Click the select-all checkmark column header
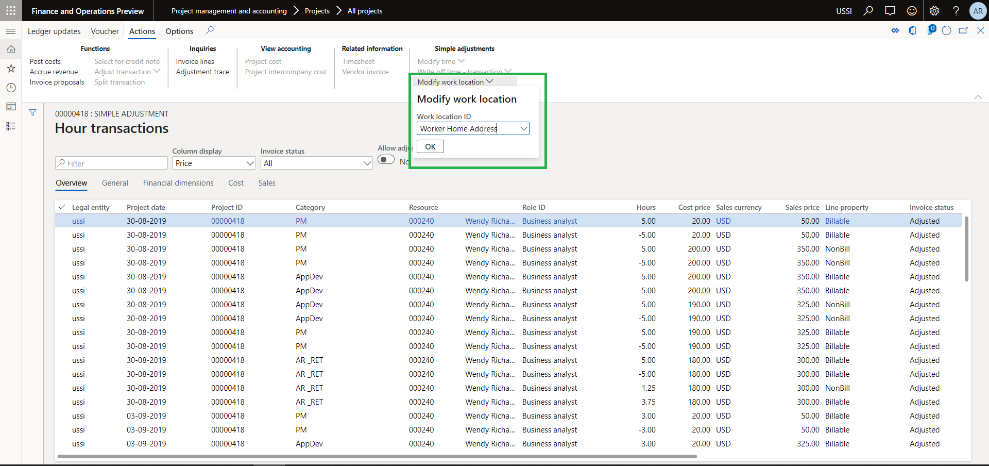 tap(62, 207)
